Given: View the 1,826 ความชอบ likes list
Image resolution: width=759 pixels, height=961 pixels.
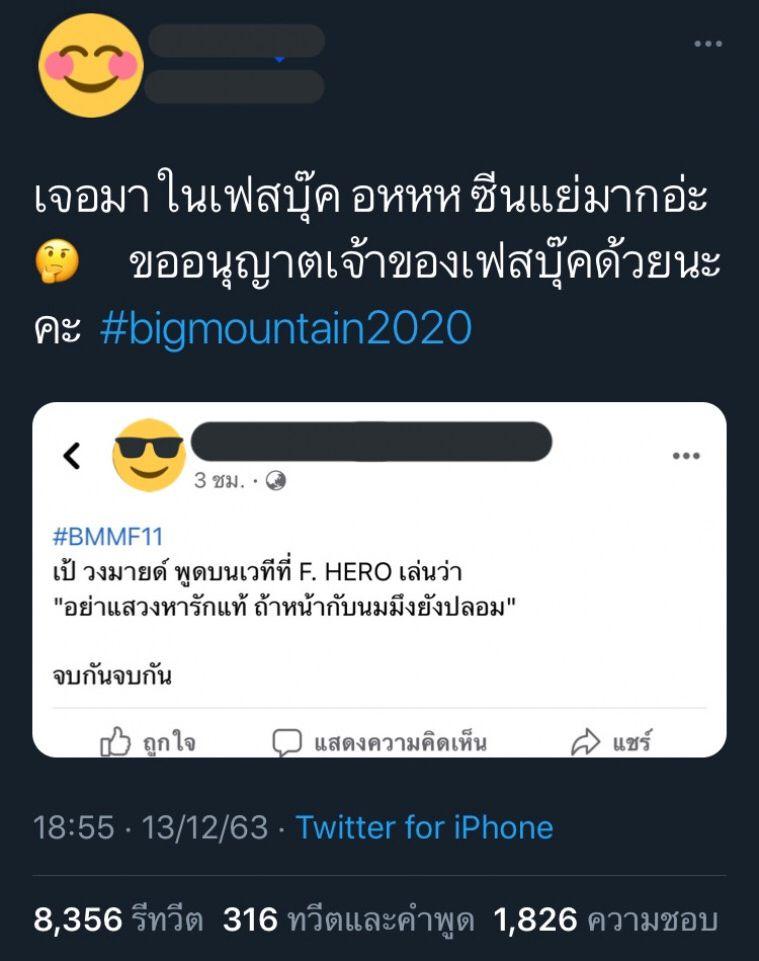Looking at the screenshot, I should (x=606, y=919).
